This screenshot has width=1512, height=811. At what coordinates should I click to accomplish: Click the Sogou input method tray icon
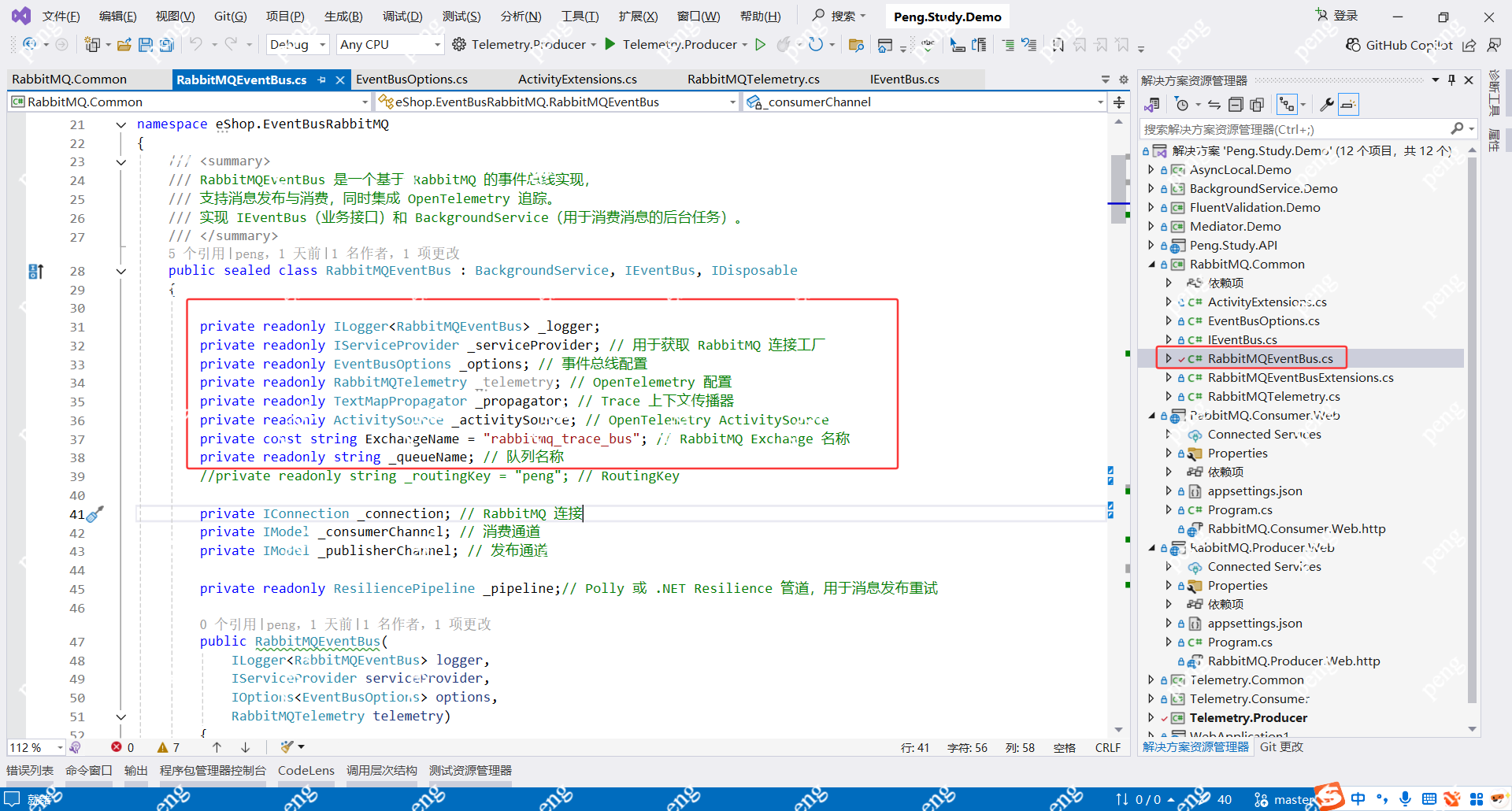[1329, 795]
